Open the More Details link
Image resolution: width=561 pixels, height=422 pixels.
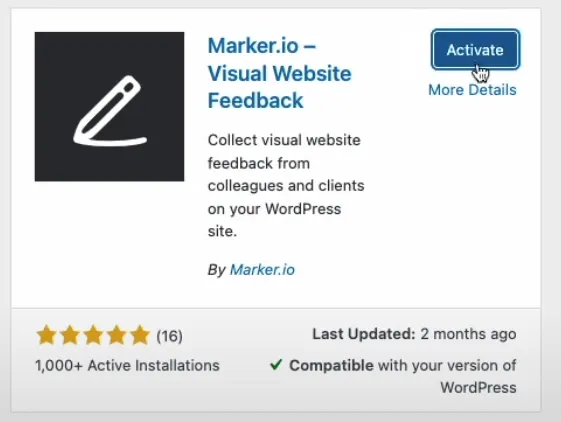[x=472, y=90]
